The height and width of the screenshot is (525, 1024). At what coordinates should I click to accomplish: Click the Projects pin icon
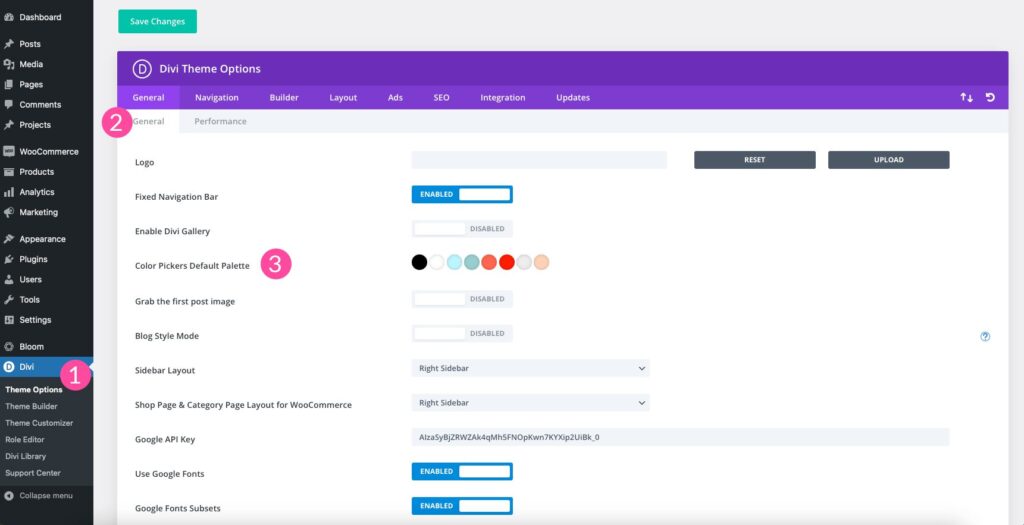8,125
